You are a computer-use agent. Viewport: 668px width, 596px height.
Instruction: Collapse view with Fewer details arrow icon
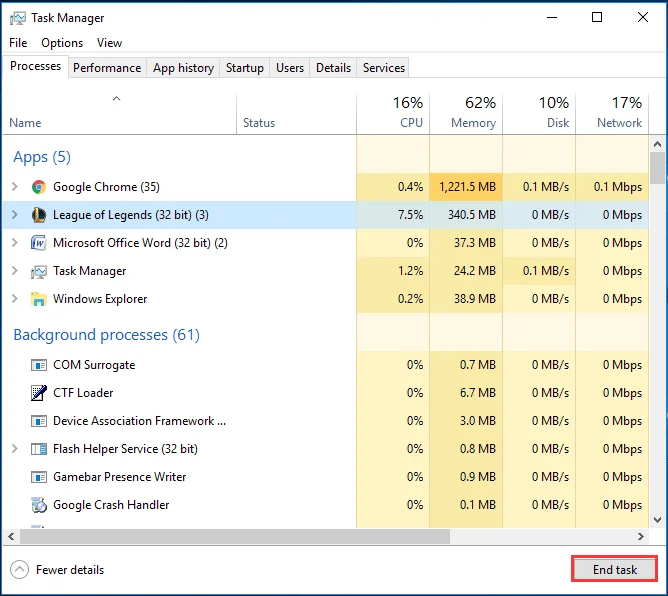coord(20,570)
